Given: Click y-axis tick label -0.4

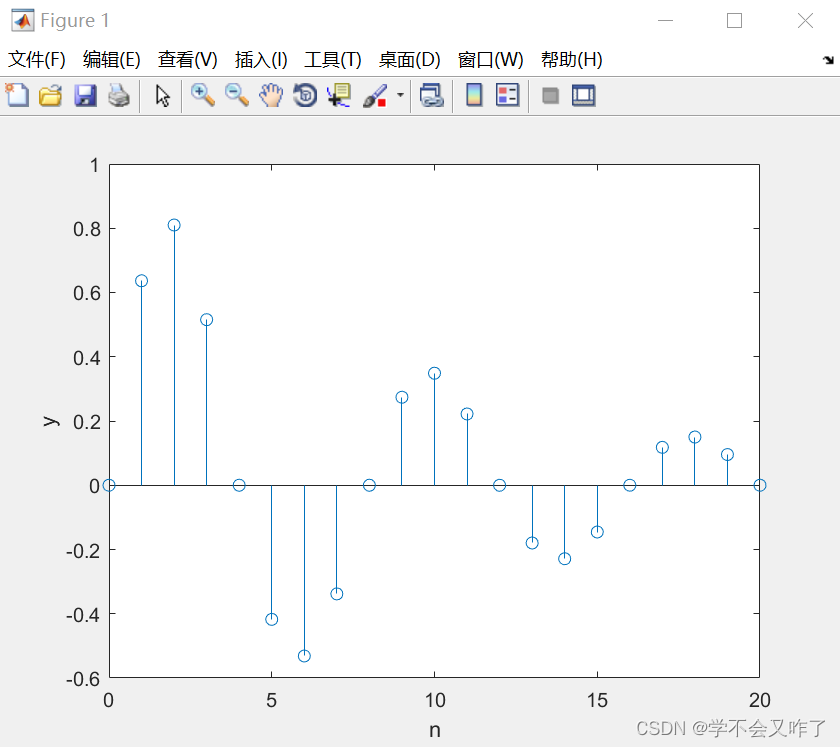Looking at the screenshot, I should (83, 615).
